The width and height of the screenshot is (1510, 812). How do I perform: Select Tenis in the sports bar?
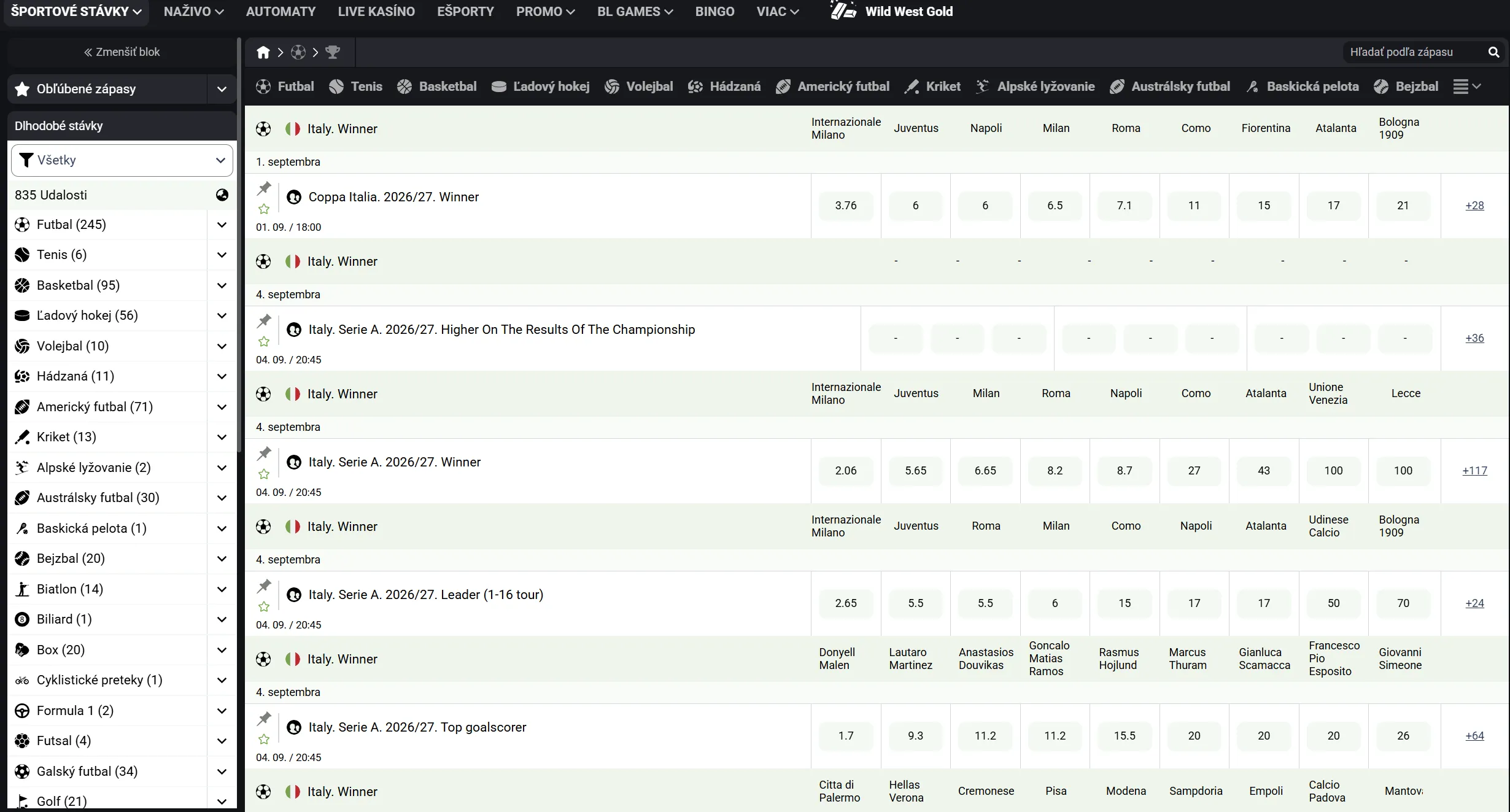(x=355, y=87)
